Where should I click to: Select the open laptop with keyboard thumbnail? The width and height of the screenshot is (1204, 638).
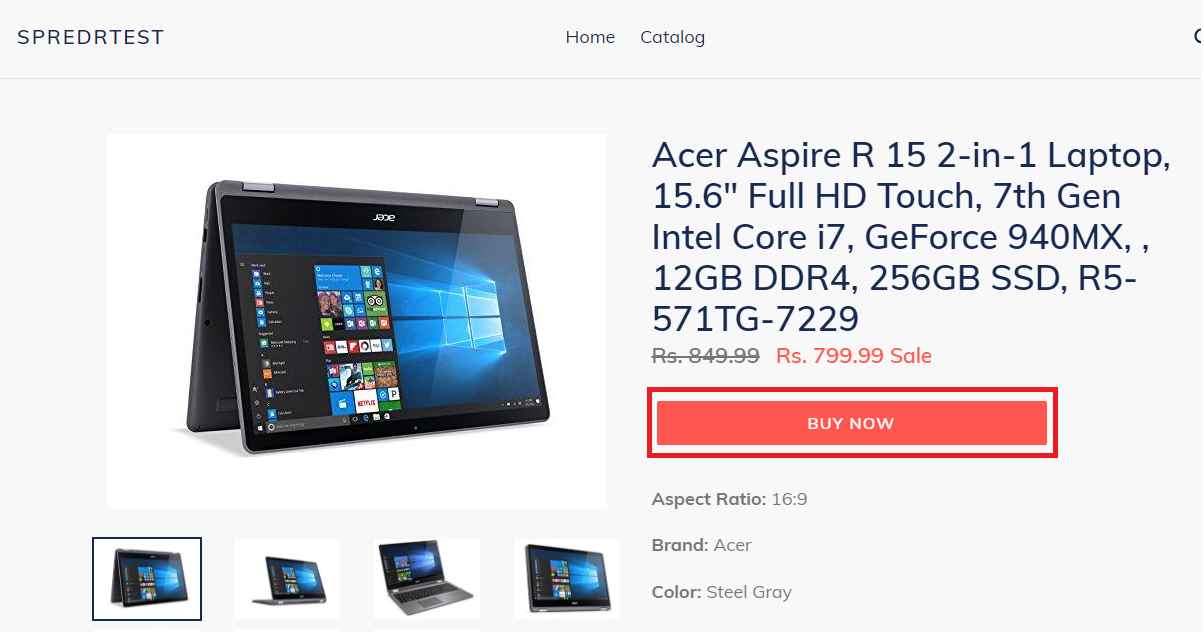pos(427,579)
